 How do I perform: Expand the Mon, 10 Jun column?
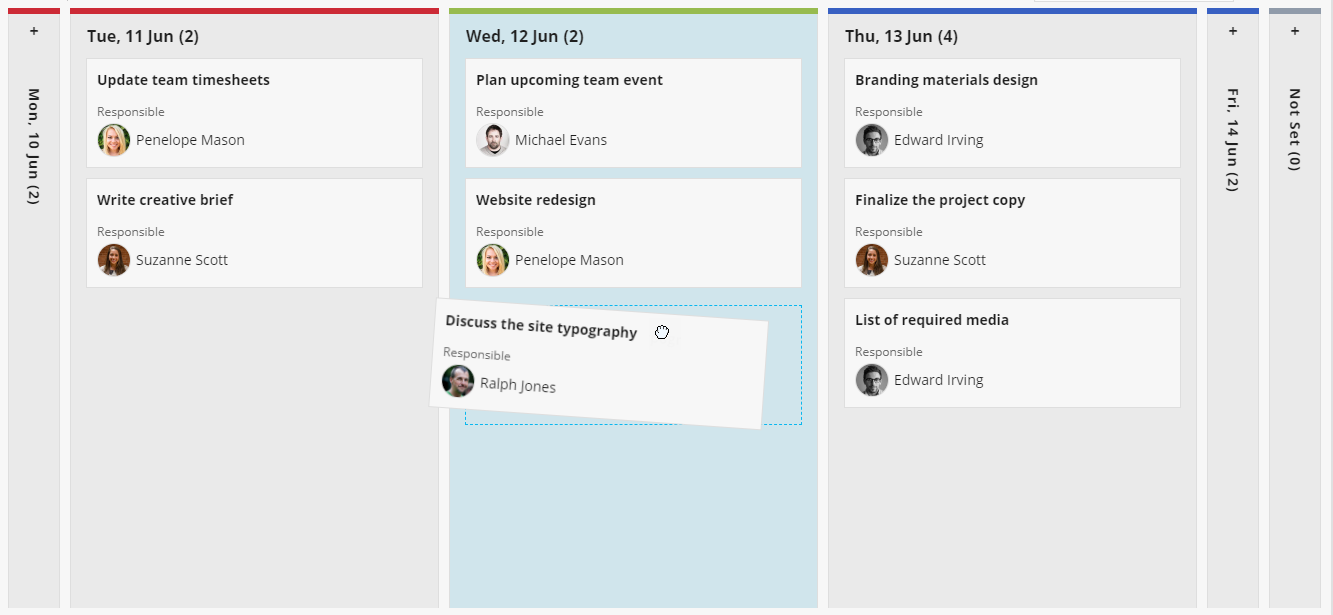[34, 32]
